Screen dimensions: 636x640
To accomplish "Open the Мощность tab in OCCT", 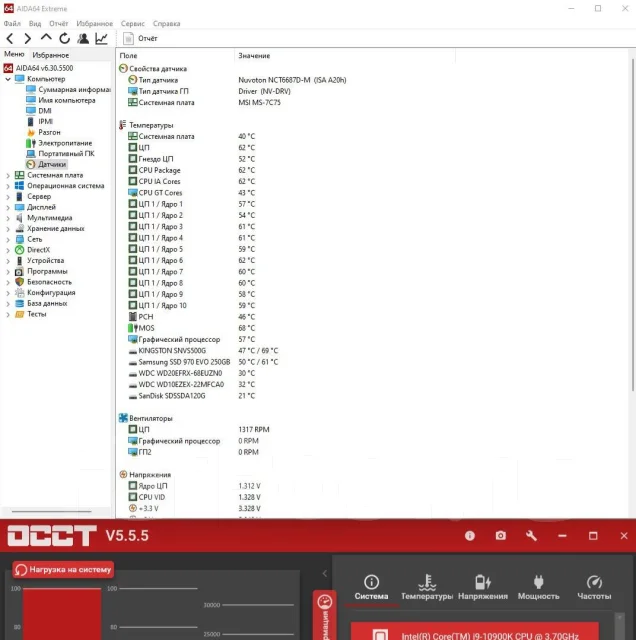I will pyautogui.click(x=538, y=587).
